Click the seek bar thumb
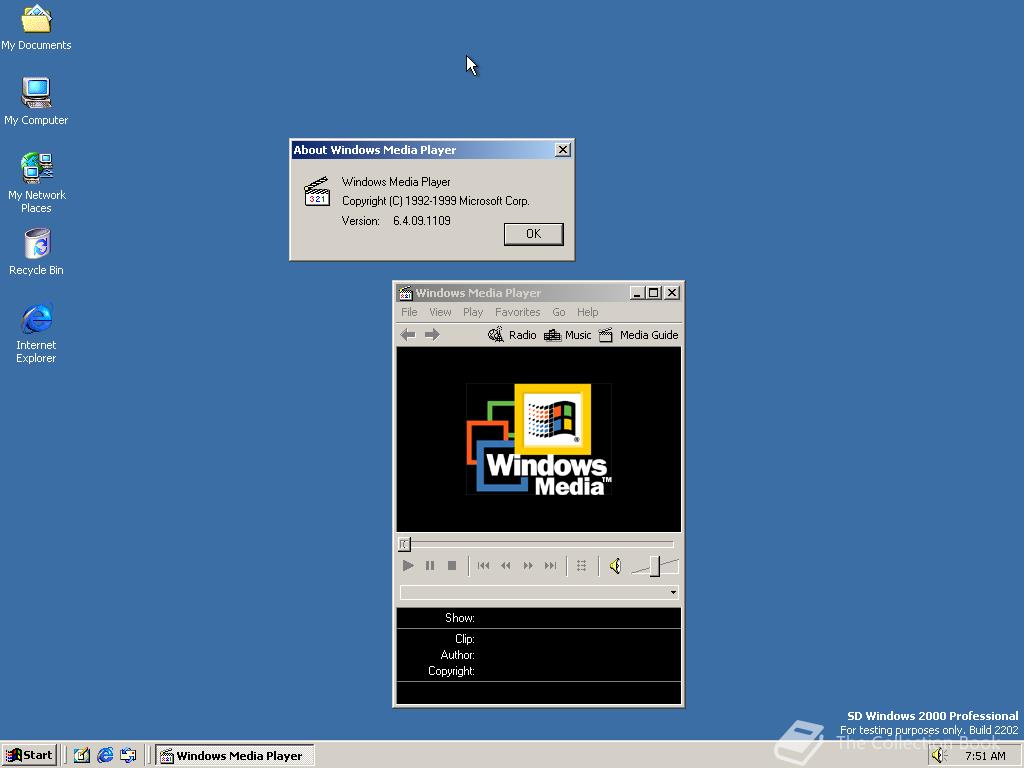This screenshot has height=768, width=1024. pyautogui.click(x=404, y=544)
